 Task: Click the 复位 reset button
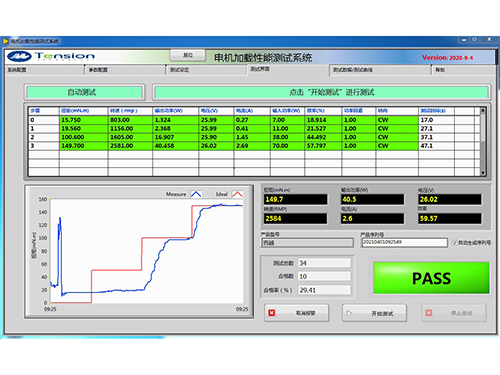coord(188,55)
